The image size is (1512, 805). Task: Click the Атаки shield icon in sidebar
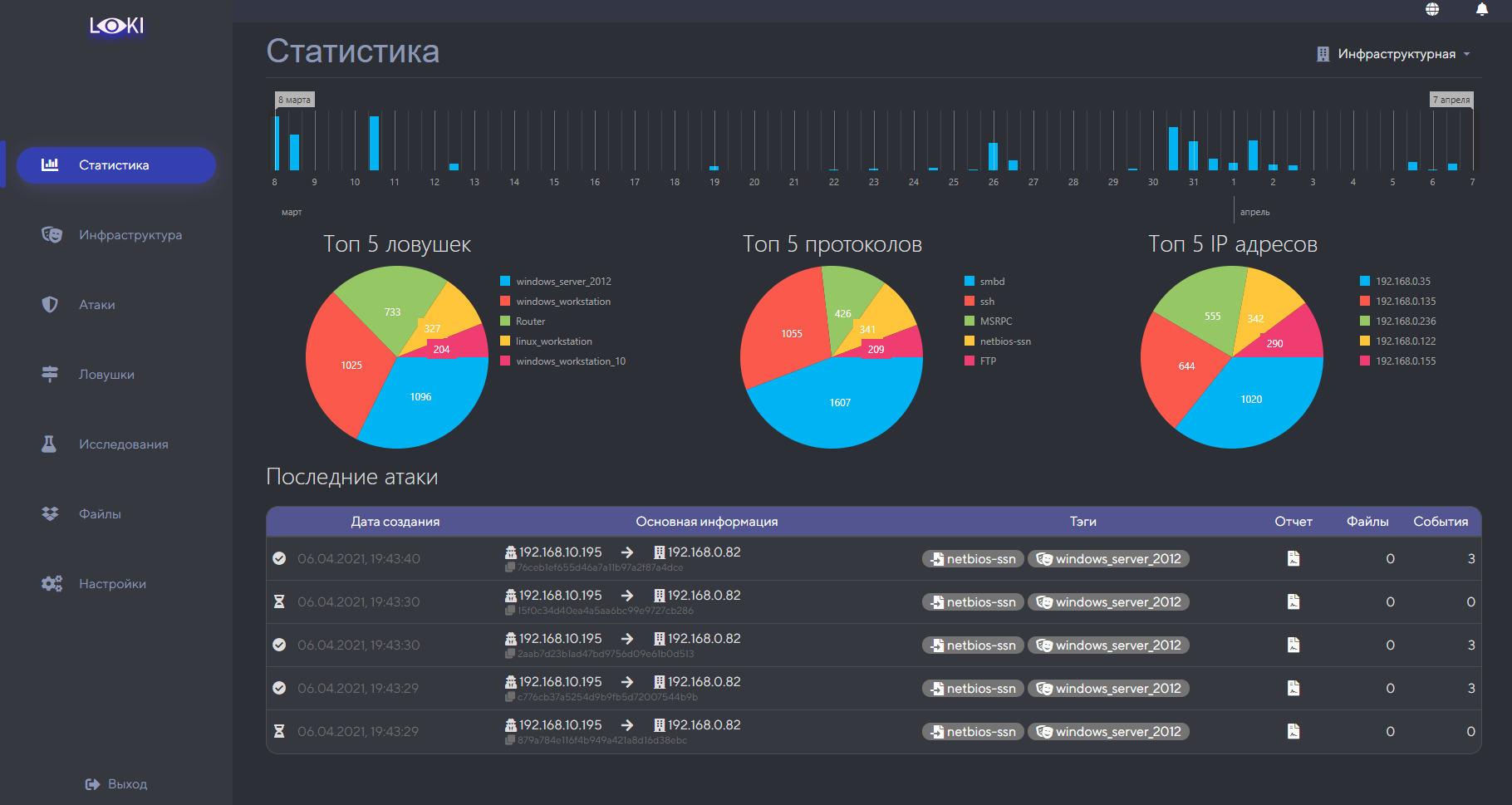(x=50, y=304)
